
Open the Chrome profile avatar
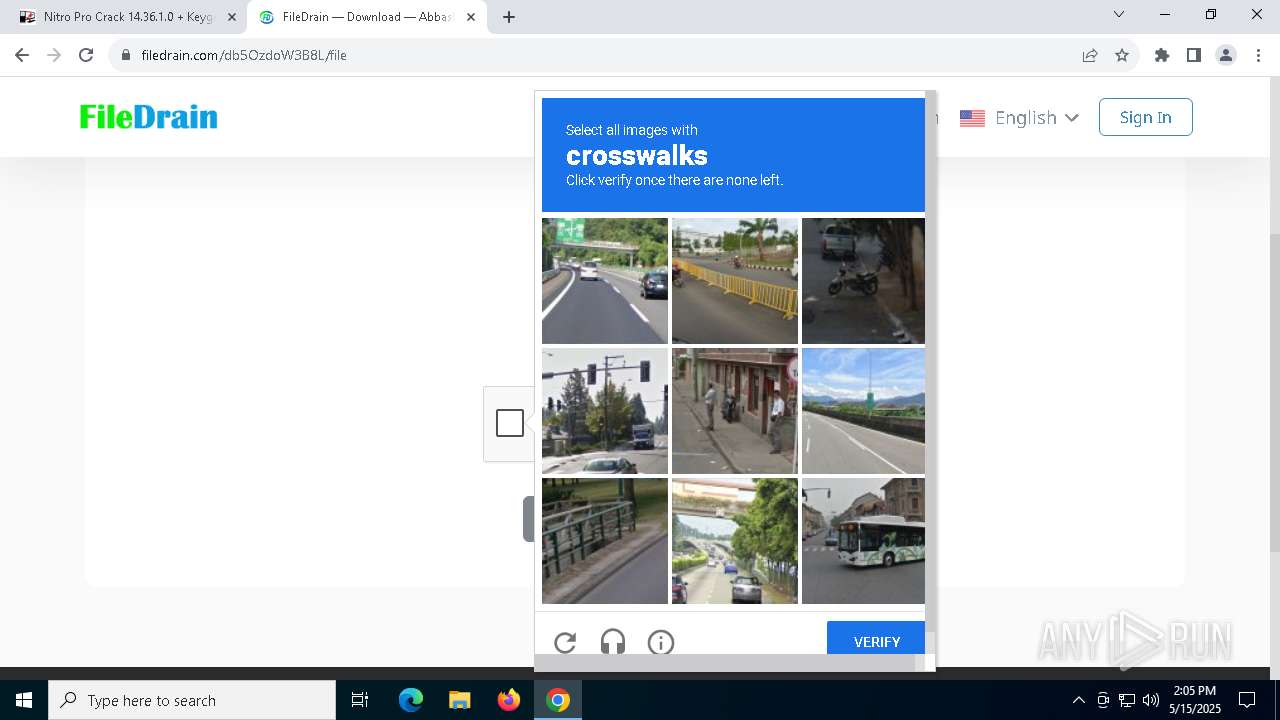click(x=1226, y=55)
